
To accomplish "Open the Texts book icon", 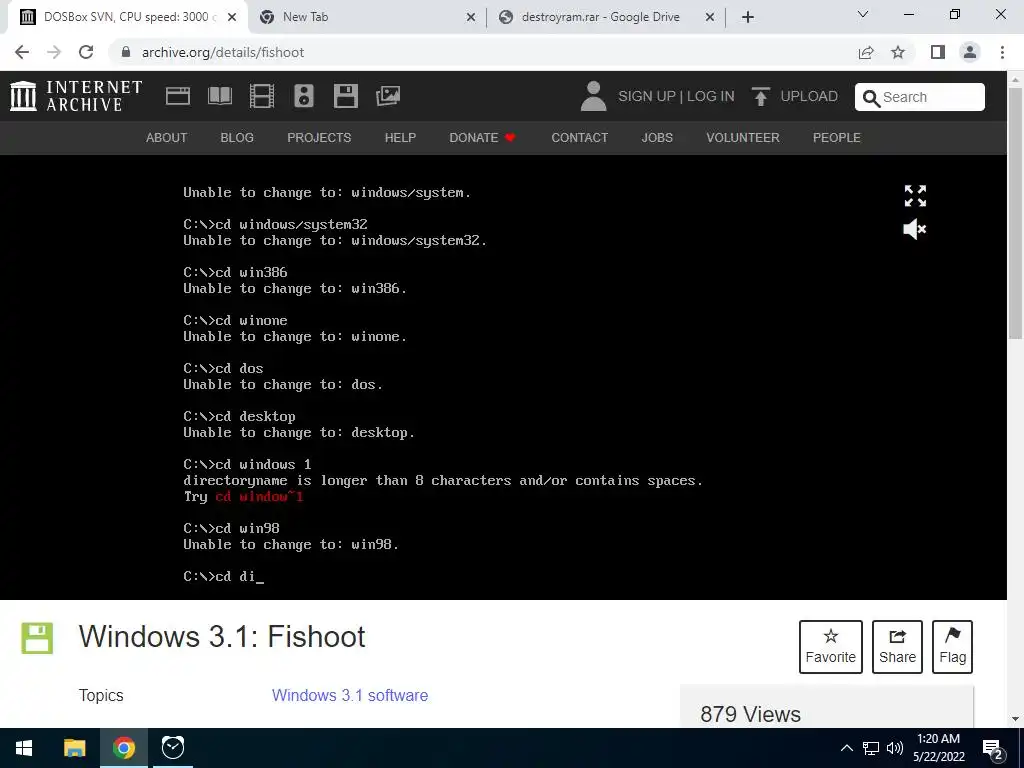I will pyautogui.click(x=220, y=96).
